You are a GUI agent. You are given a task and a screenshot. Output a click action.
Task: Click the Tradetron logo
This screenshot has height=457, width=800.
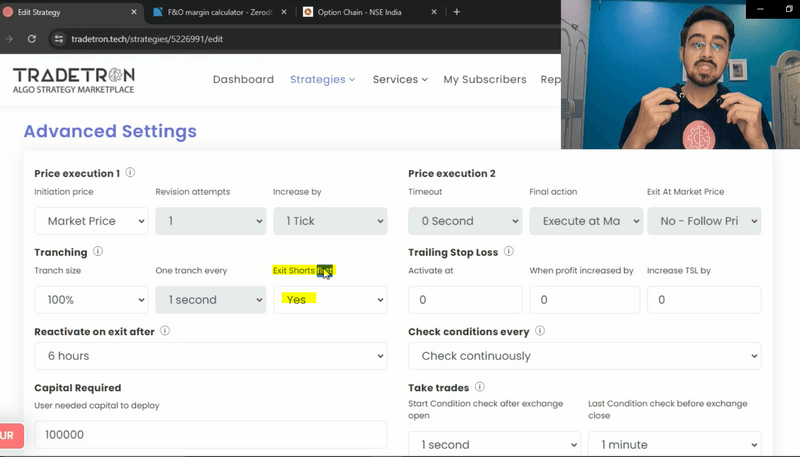tap(73, 80)
